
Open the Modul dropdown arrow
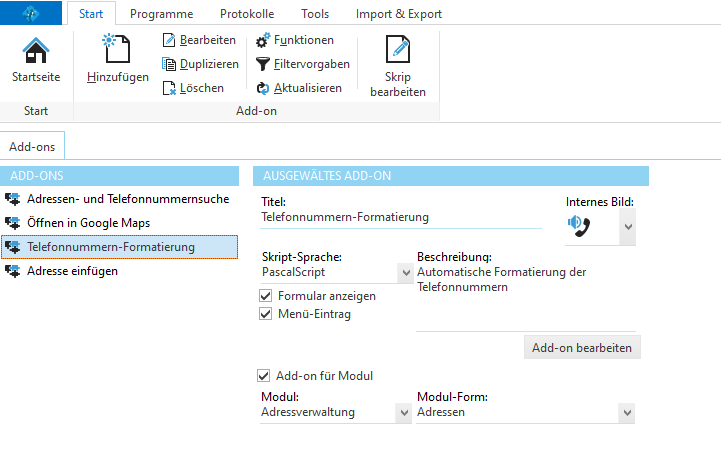(404, 412)
